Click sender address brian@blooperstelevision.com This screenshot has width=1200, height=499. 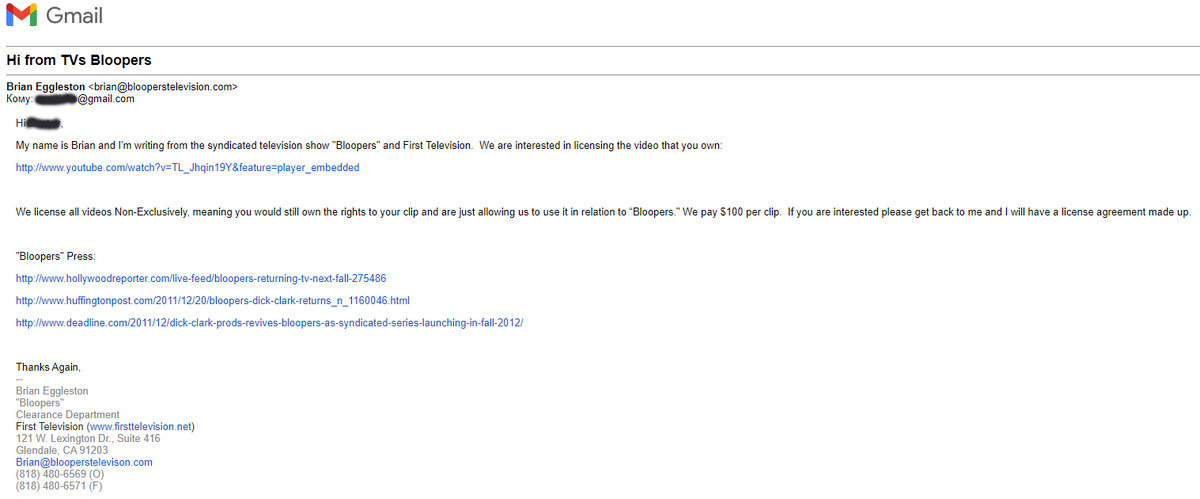(x=163, y=87)
